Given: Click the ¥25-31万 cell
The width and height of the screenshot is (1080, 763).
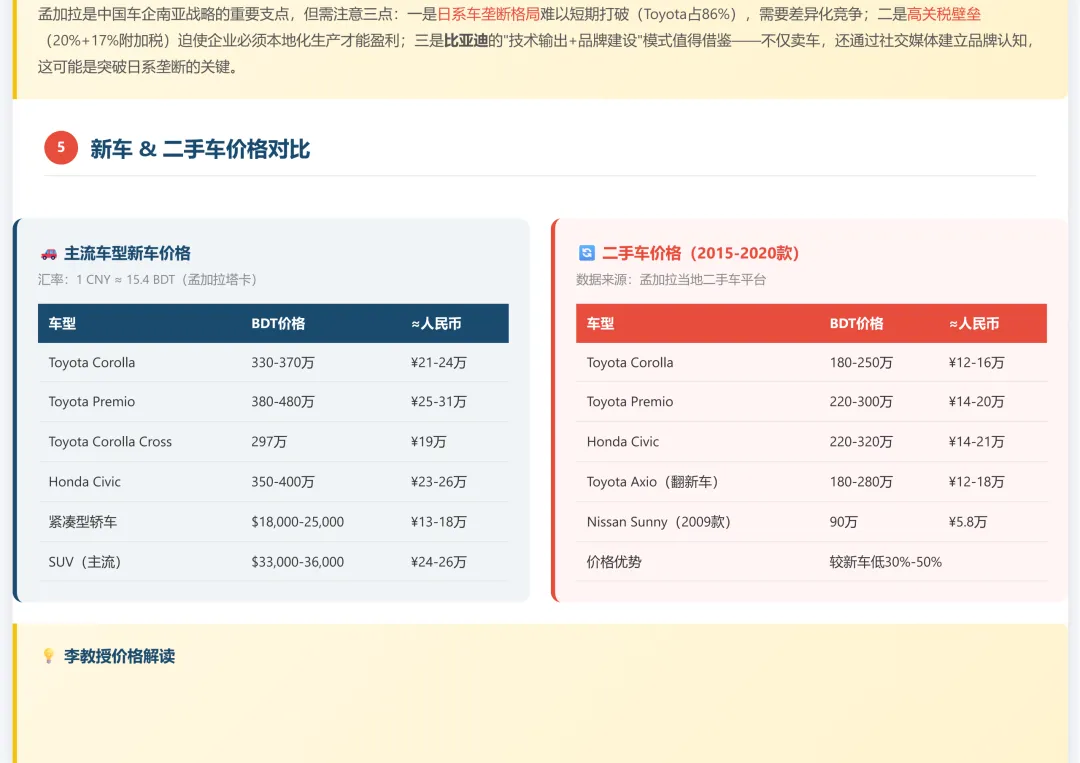Looking at the screenshot, I should point(439,402).
